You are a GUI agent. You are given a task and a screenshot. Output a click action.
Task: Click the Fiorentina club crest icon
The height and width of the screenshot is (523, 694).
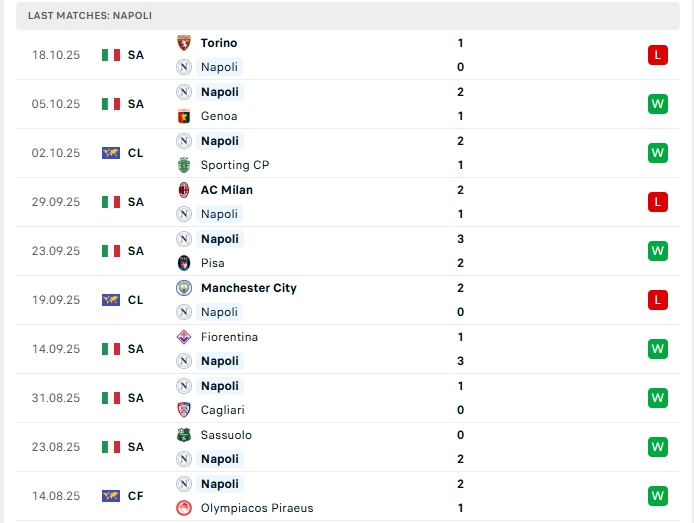pos(184,337)
